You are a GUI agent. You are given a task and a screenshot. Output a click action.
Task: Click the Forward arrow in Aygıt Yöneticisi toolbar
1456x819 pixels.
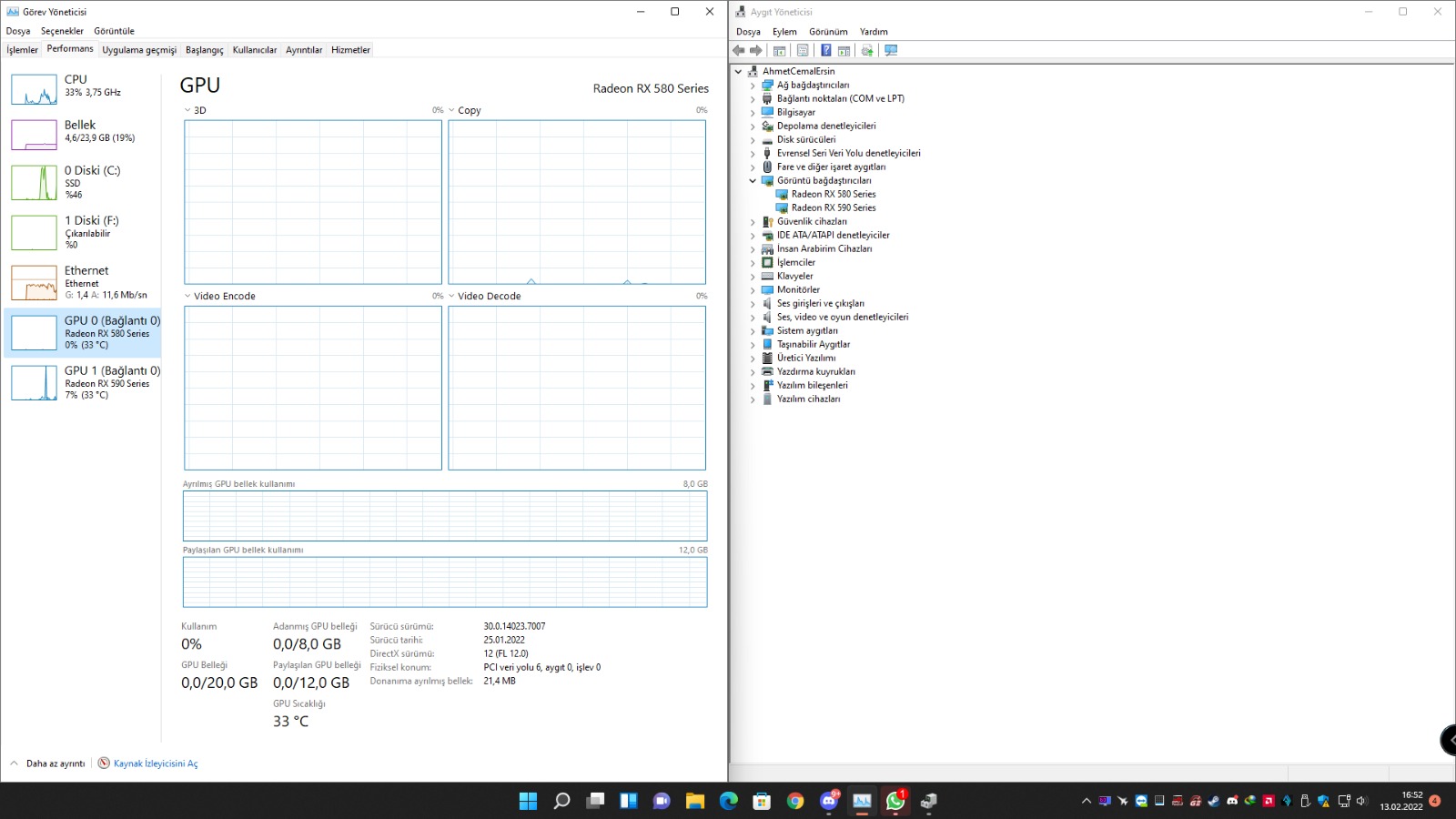click(755, 51)
